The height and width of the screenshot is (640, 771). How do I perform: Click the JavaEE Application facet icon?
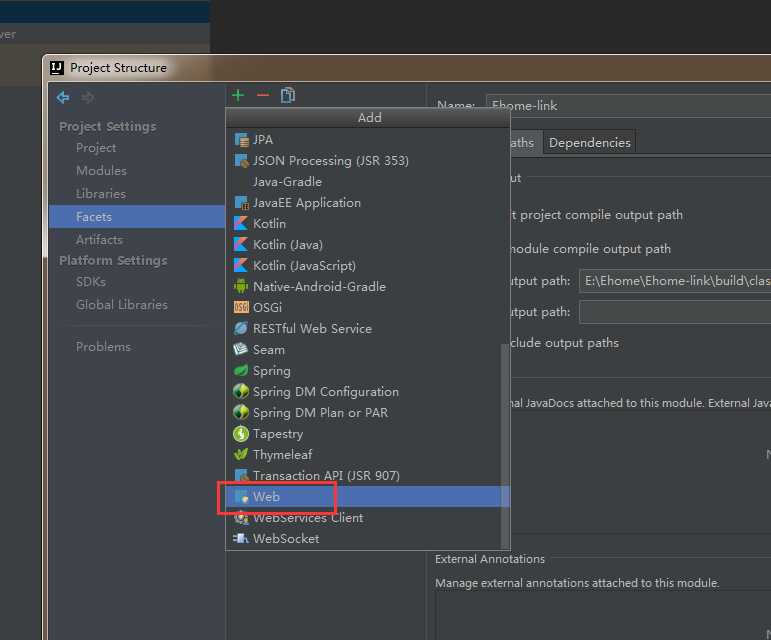241,203
